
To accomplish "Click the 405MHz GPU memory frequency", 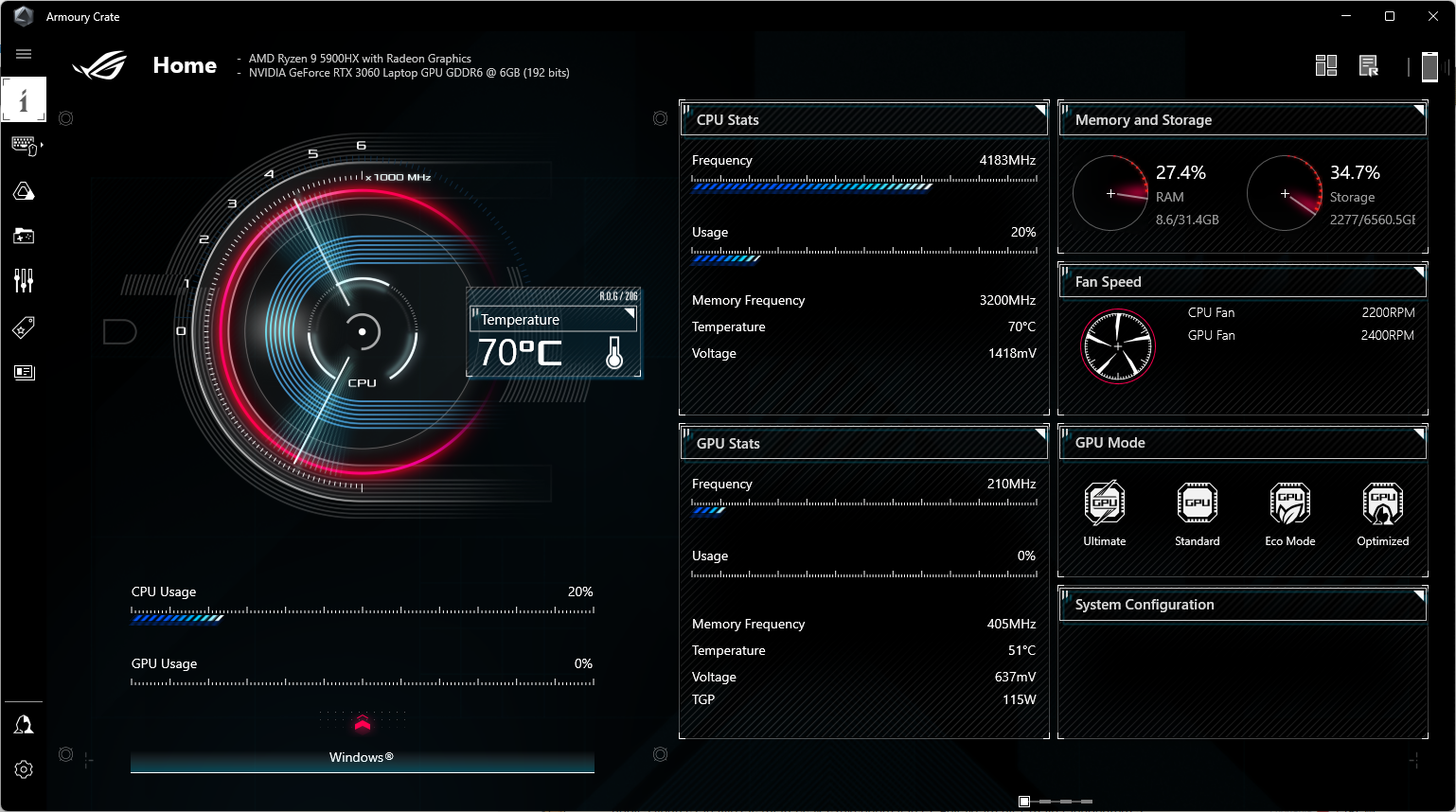I will 1011,625.
